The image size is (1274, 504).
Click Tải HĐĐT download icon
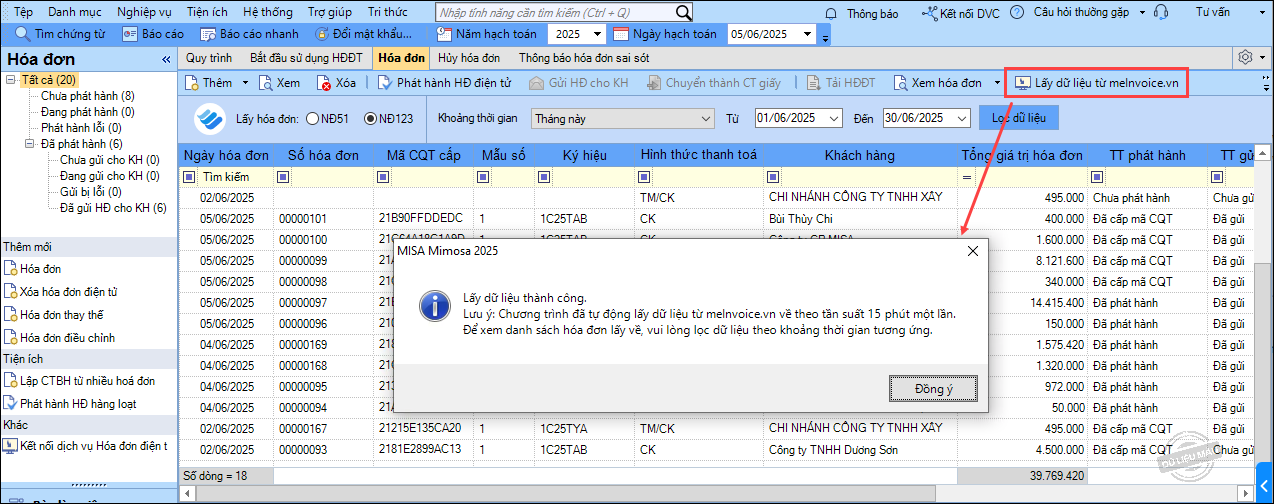813,82
